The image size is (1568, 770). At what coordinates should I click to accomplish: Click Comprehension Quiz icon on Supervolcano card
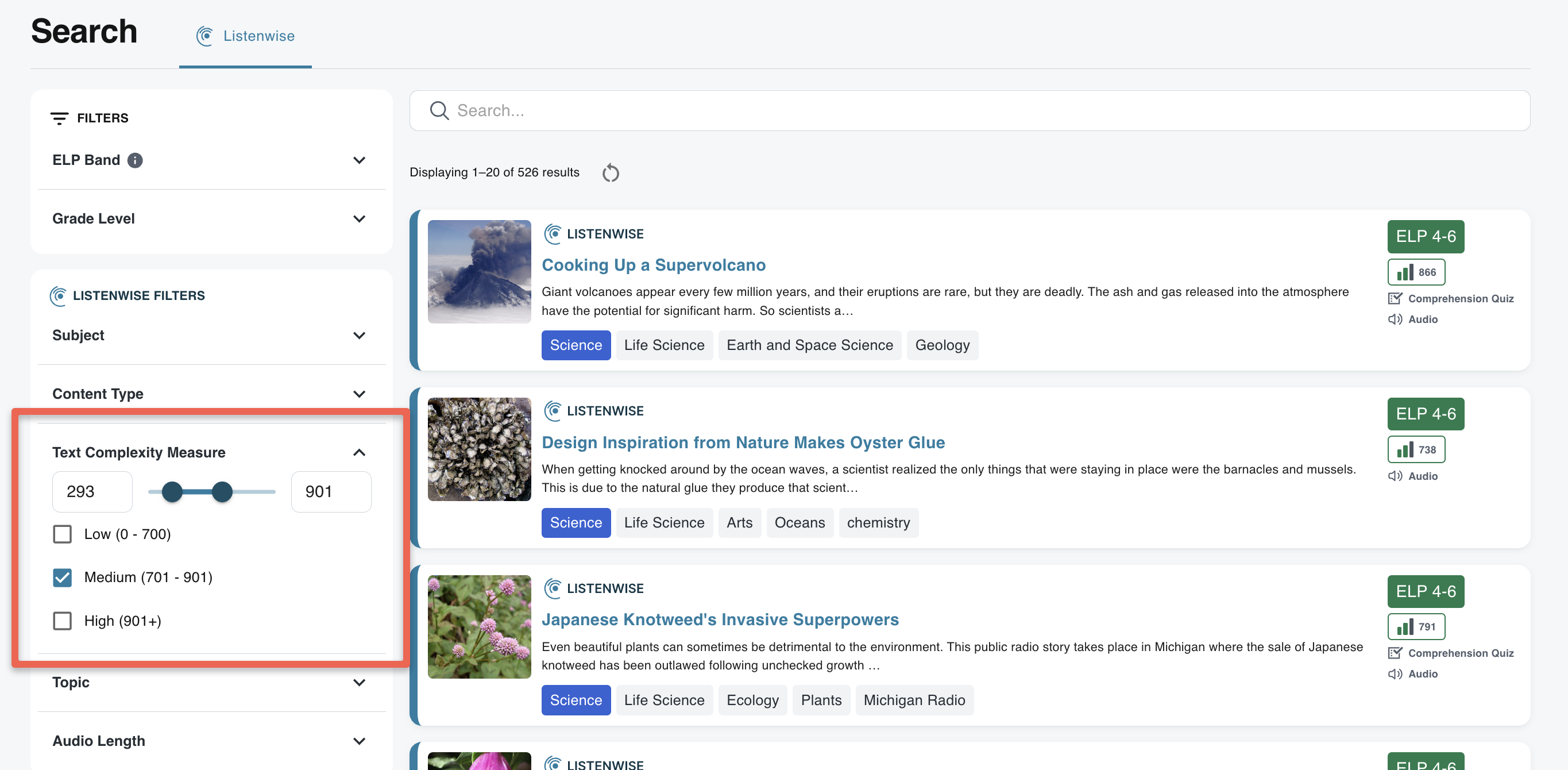(x=1395, y=298)
